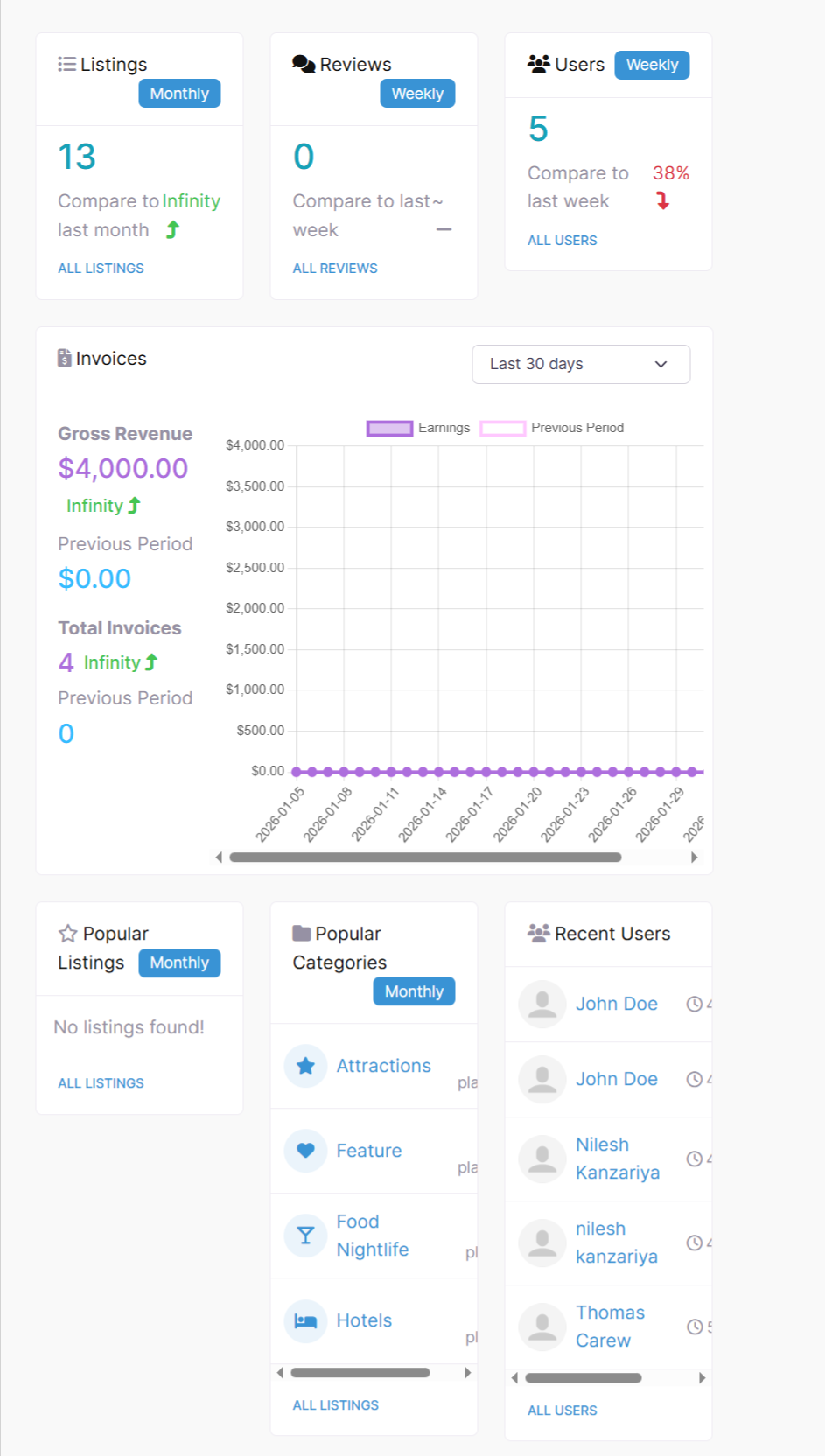Click the Food Nightlife cocktail glass icon
Image resolution: width=825 pixels, height=1456 pixels.
(305, 1235)
